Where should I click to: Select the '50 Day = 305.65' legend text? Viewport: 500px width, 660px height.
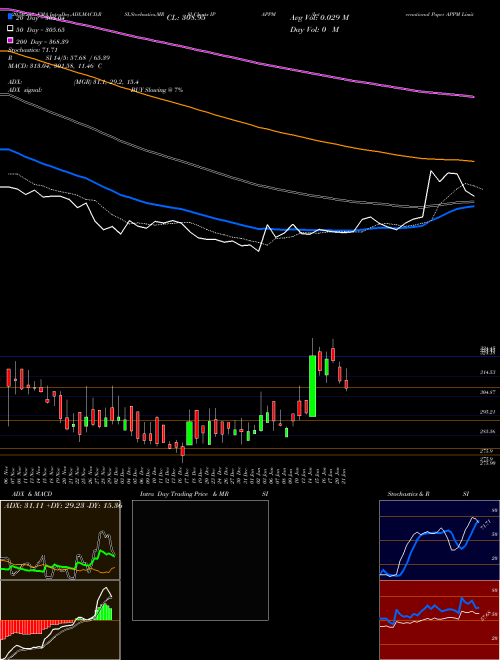click(x=40, y=30)
